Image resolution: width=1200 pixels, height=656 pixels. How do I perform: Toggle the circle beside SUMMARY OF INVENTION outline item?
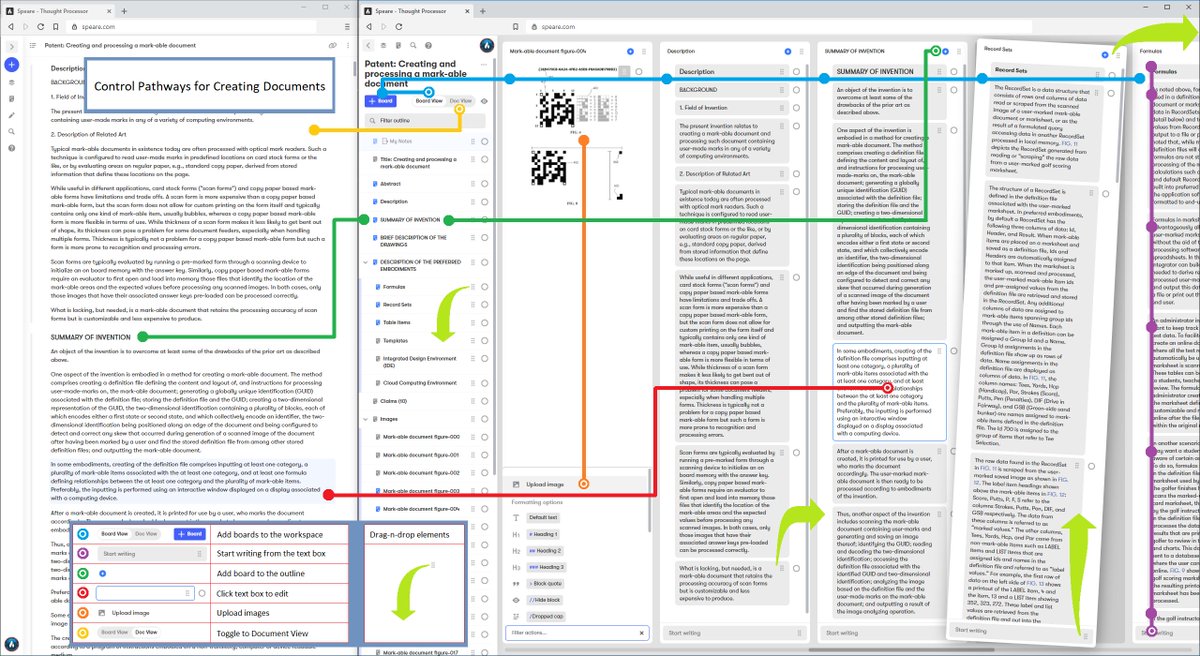(484, 220)
